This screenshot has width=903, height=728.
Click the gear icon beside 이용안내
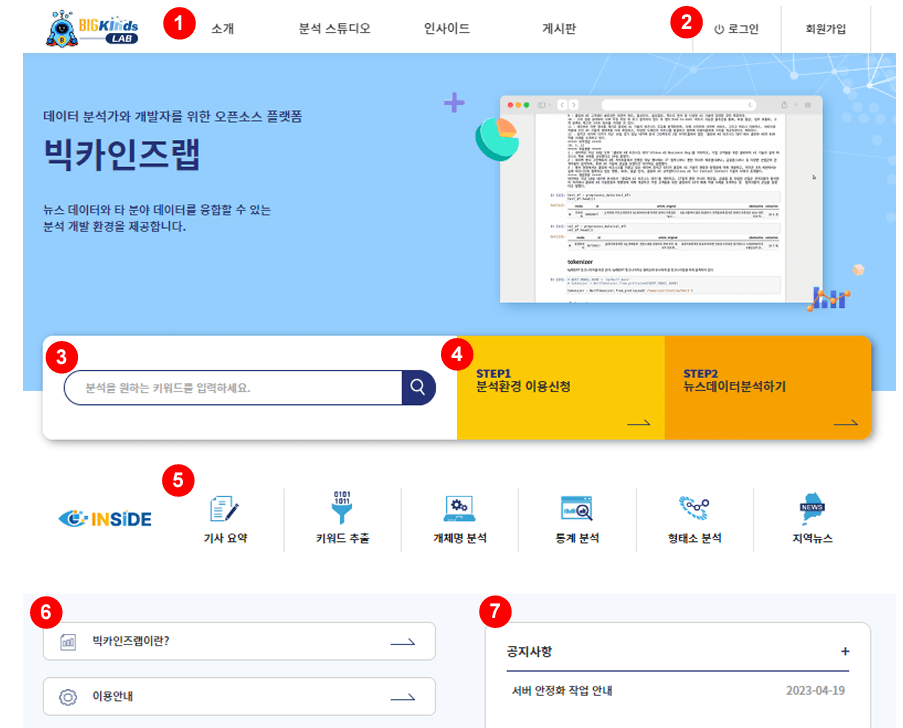pos(68,697)
